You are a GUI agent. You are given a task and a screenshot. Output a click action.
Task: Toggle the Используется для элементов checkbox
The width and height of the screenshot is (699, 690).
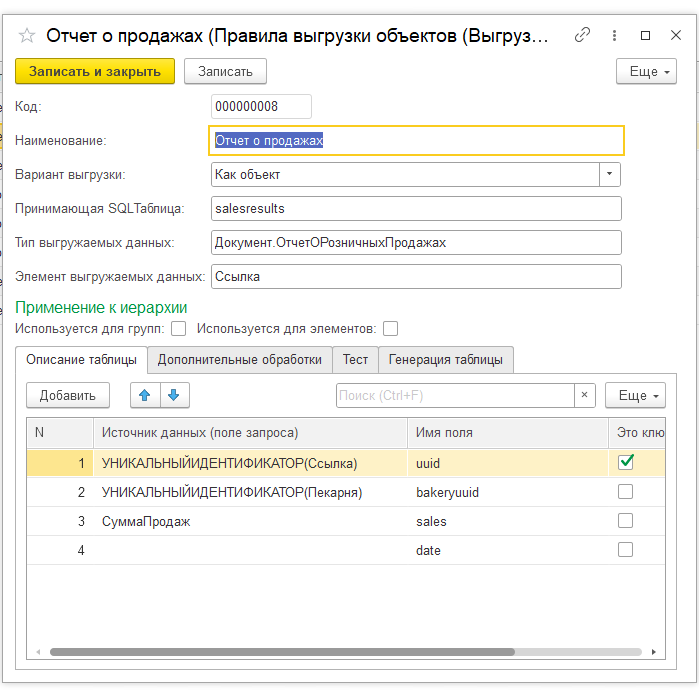391,329
